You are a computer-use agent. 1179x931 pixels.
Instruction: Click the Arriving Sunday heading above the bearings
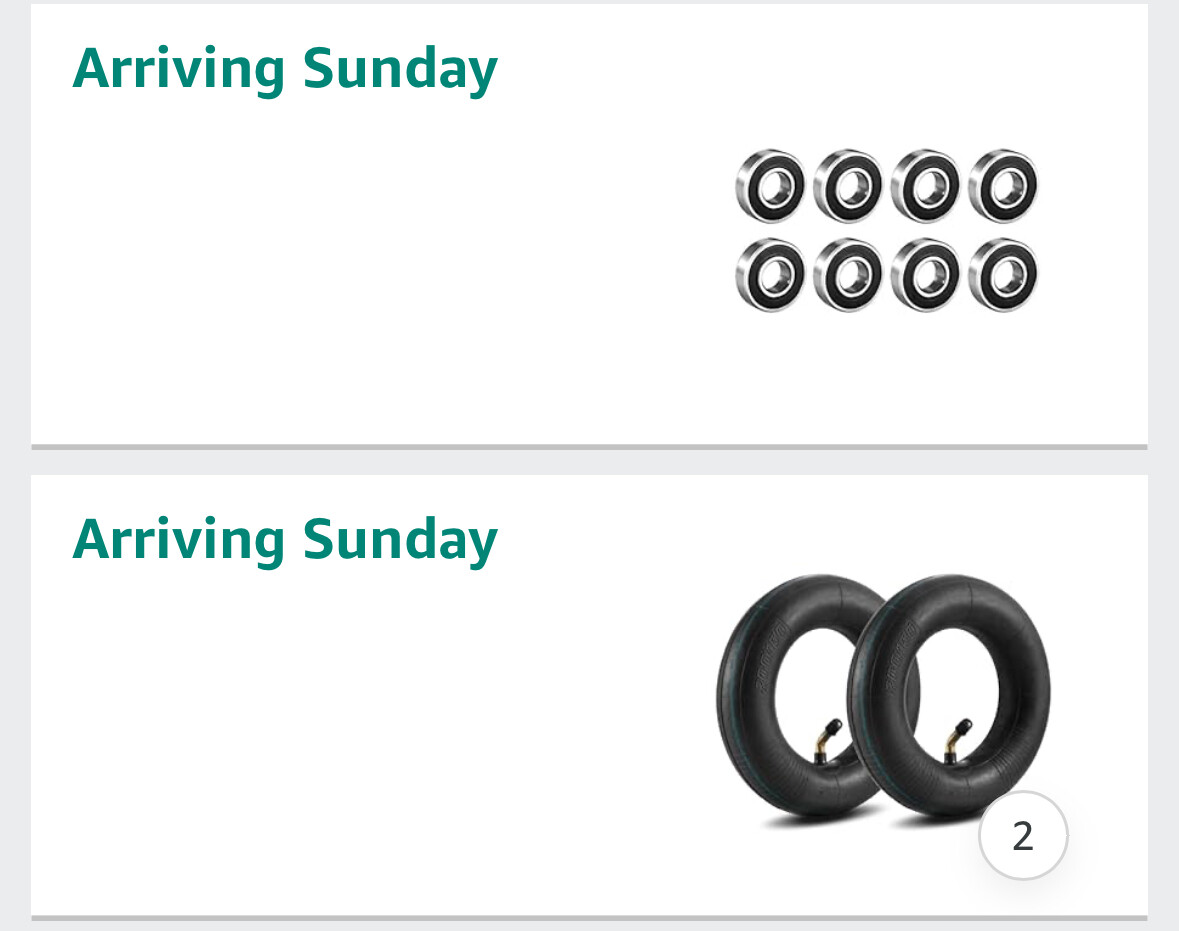(285, 69)
